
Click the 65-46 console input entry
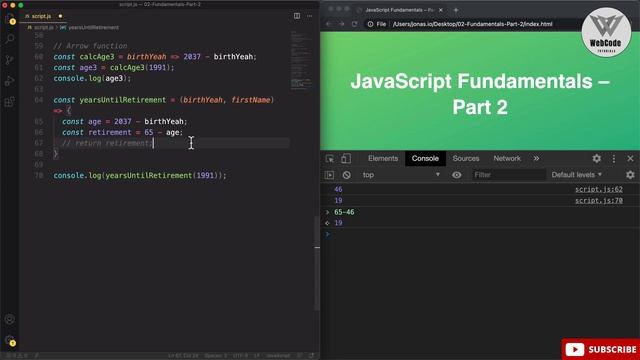(x=344, y=212)
